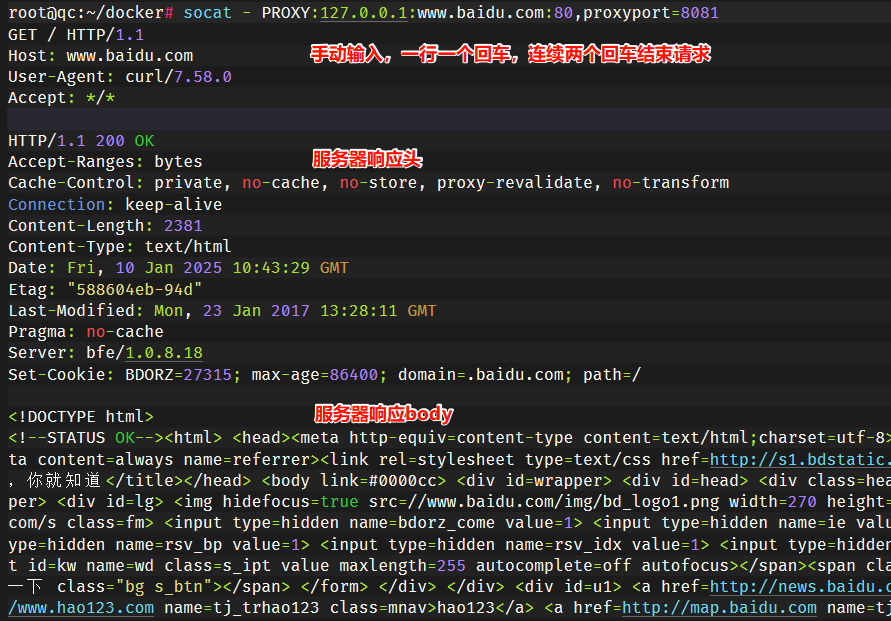Click 'name=tj_trhao123' in the last line
The width and height of the screenshot is (891, 621).
[x=242, y=607]
